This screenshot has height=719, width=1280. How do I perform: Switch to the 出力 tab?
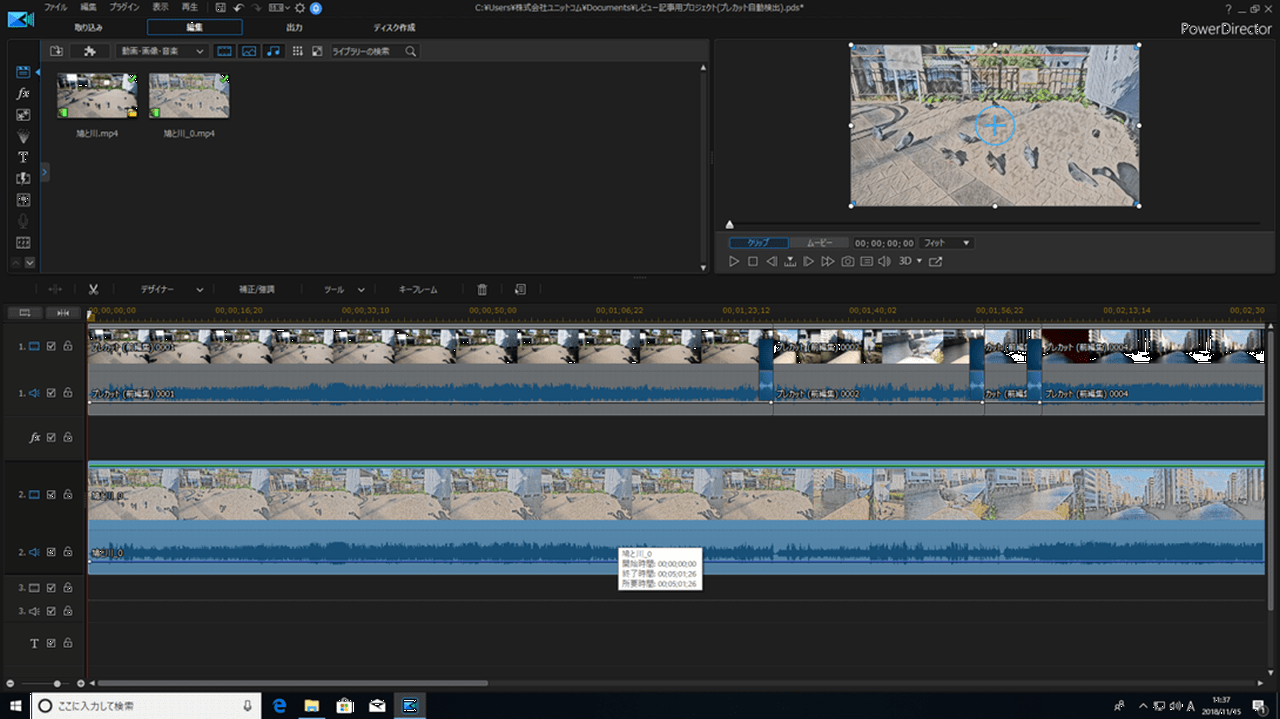[x=294, y=27]
